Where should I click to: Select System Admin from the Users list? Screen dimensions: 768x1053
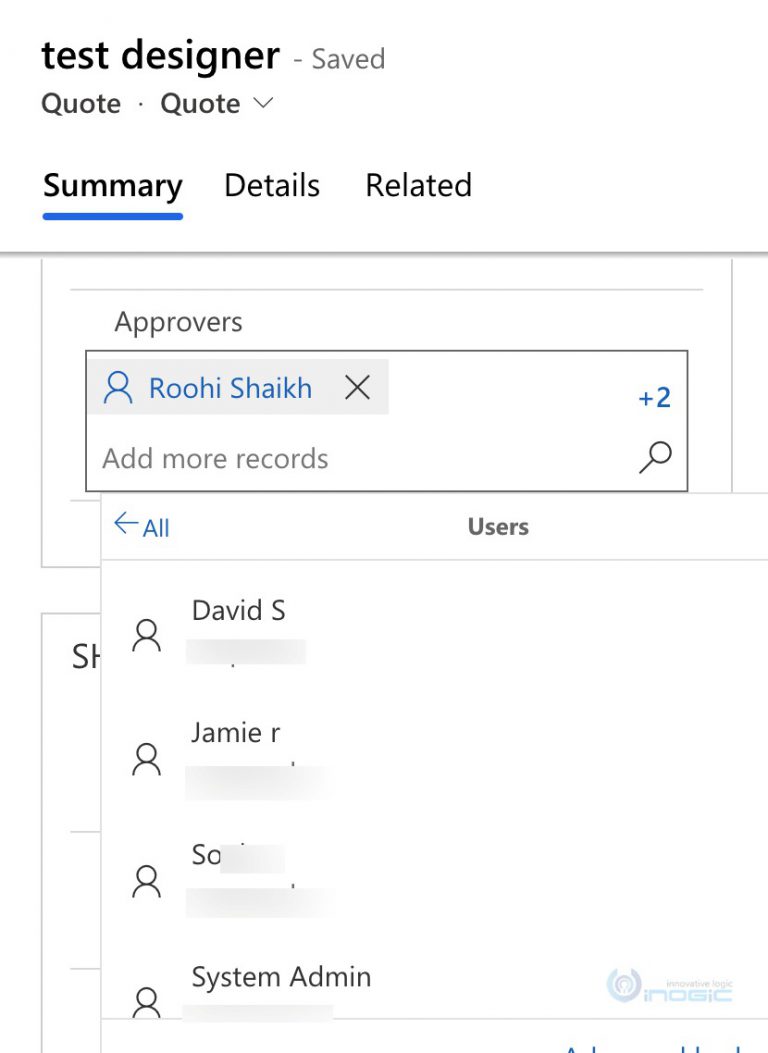(x=281, y=977)
